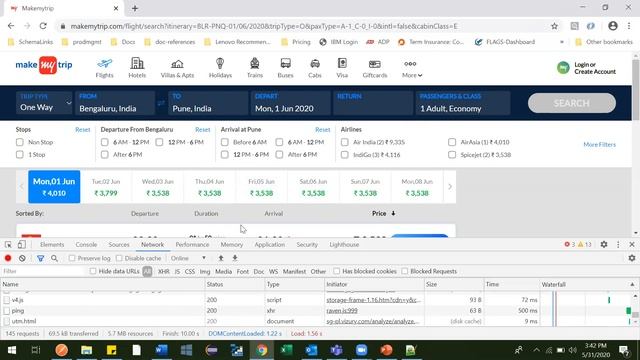The image size is (640, 360).
Task: Switch to the Performance tab
Action: tap(192, 244)
